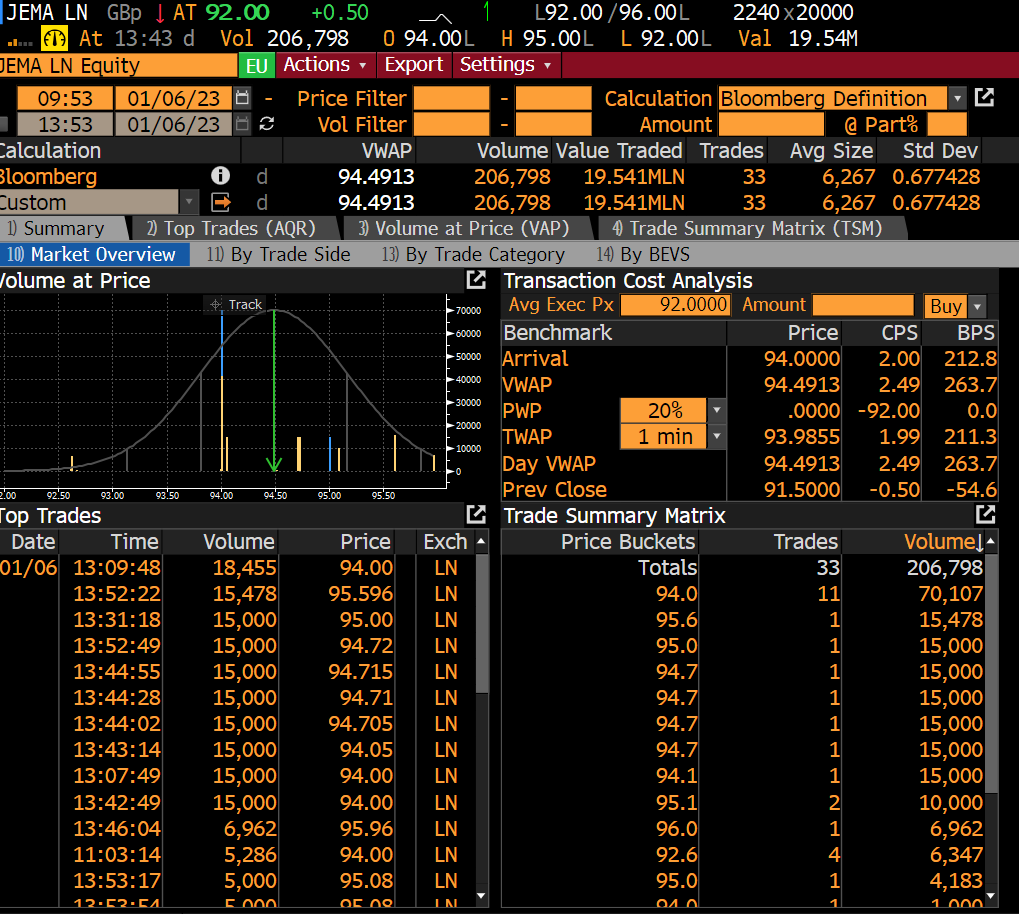Expand the Calculation definition dropdown arrow

[x=957, y=99]
